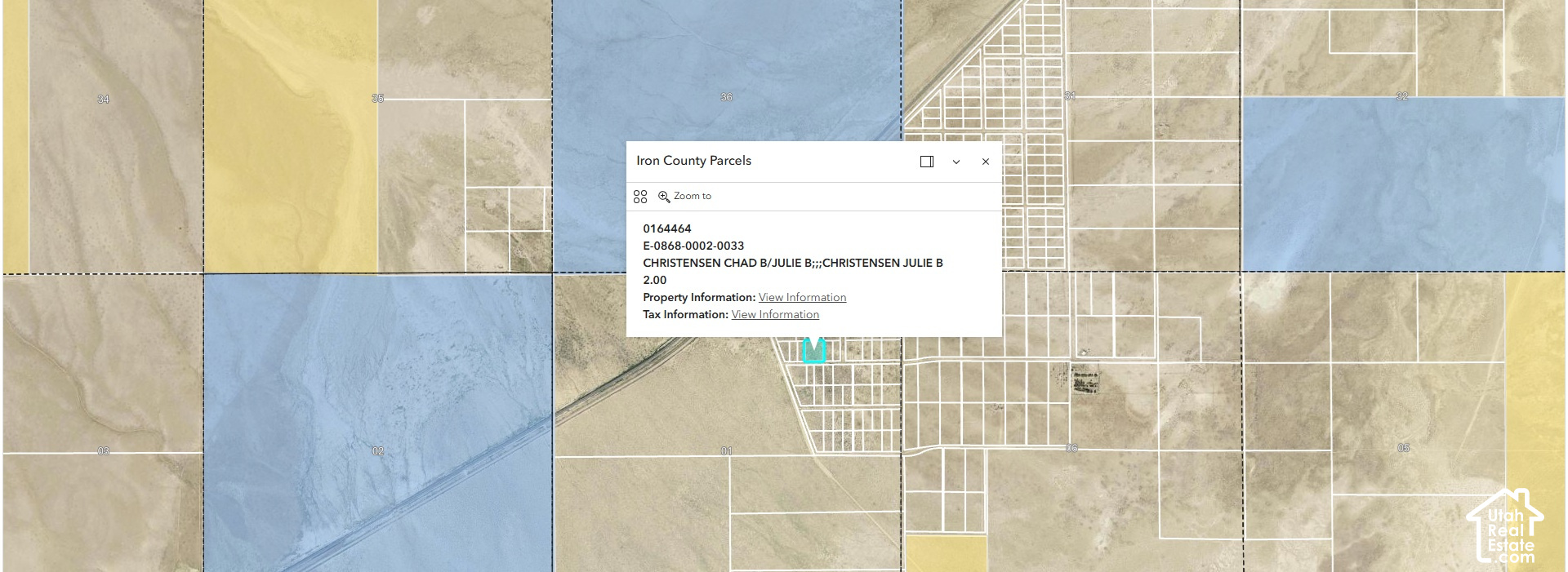Select the acreage value 2.00
Screen dimensions: 1568x572
655,280
